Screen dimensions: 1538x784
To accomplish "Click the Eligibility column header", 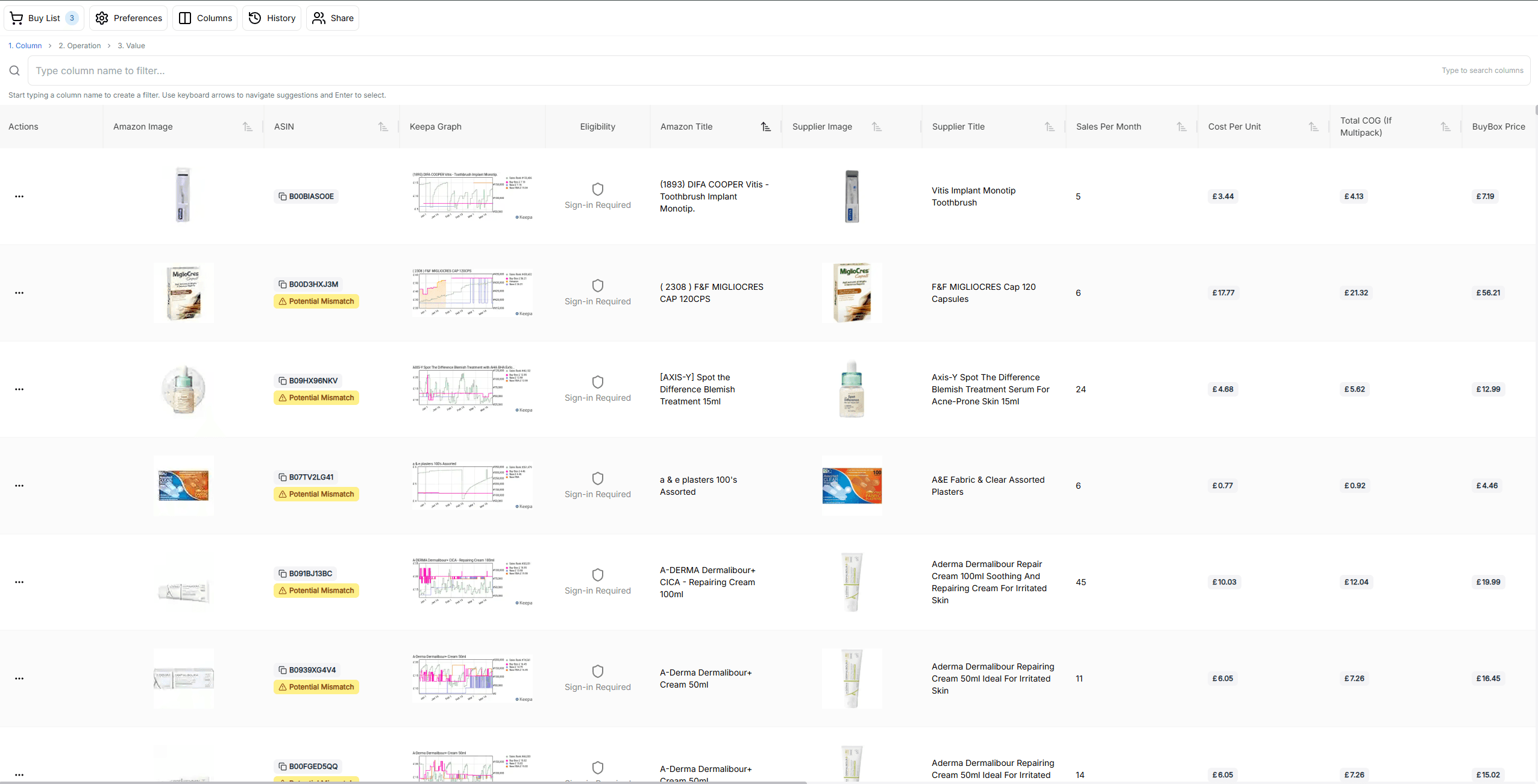I will [598, 127].
